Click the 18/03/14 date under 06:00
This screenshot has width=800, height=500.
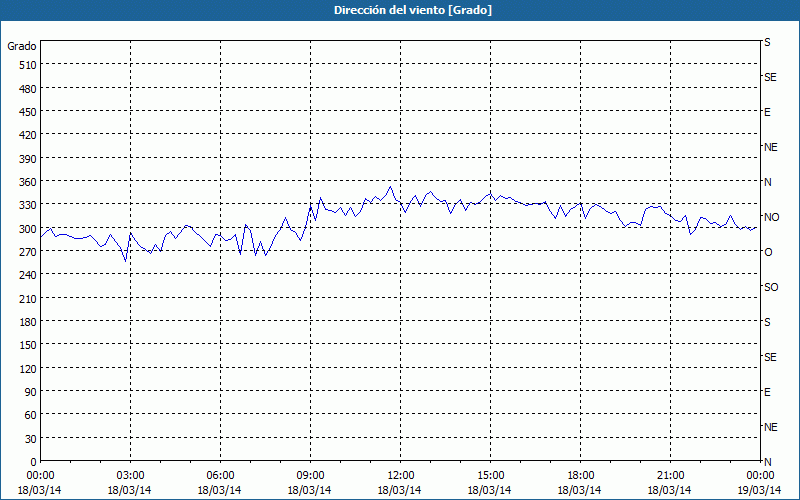coord(219,490)
